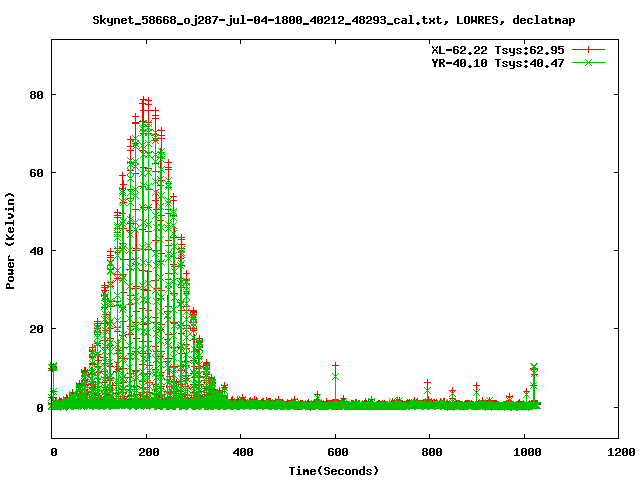Click the red spike marker near 800 seconds
The image size is (640, 480).
(x=427, y=383)
